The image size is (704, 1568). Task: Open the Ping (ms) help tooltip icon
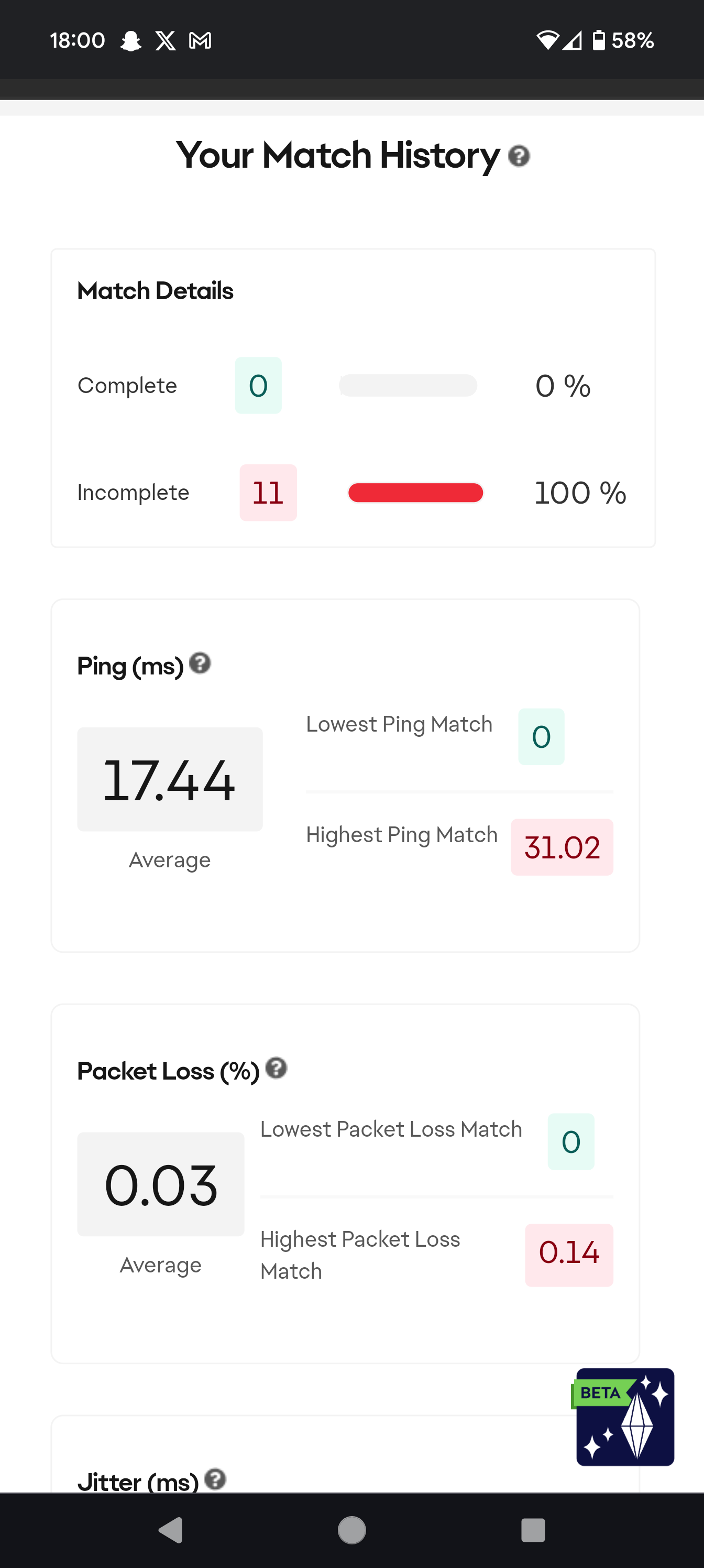tap(200, 663)
